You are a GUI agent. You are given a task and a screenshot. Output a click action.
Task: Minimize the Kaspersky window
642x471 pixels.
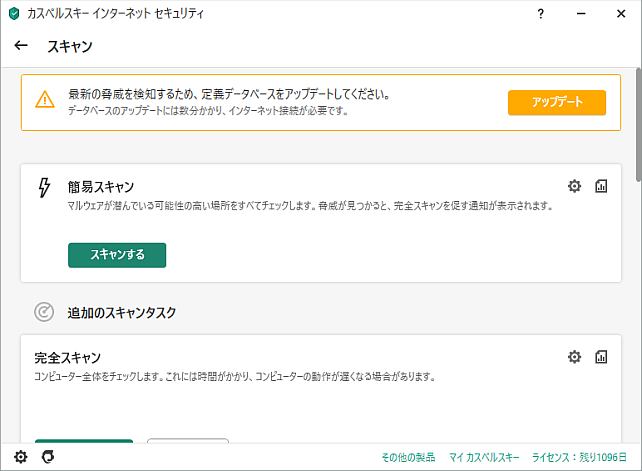(x=581, y=14)
